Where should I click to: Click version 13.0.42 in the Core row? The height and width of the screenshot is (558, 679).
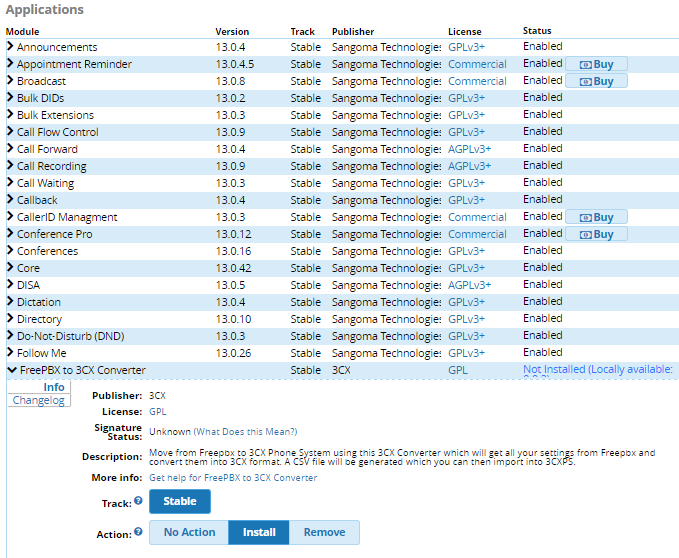pyautogui.click(x=233, y=268)
